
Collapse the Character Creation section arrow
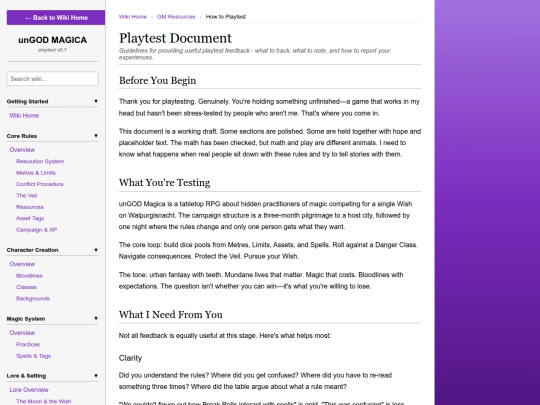pyautogui.click(x=96, y=250)
